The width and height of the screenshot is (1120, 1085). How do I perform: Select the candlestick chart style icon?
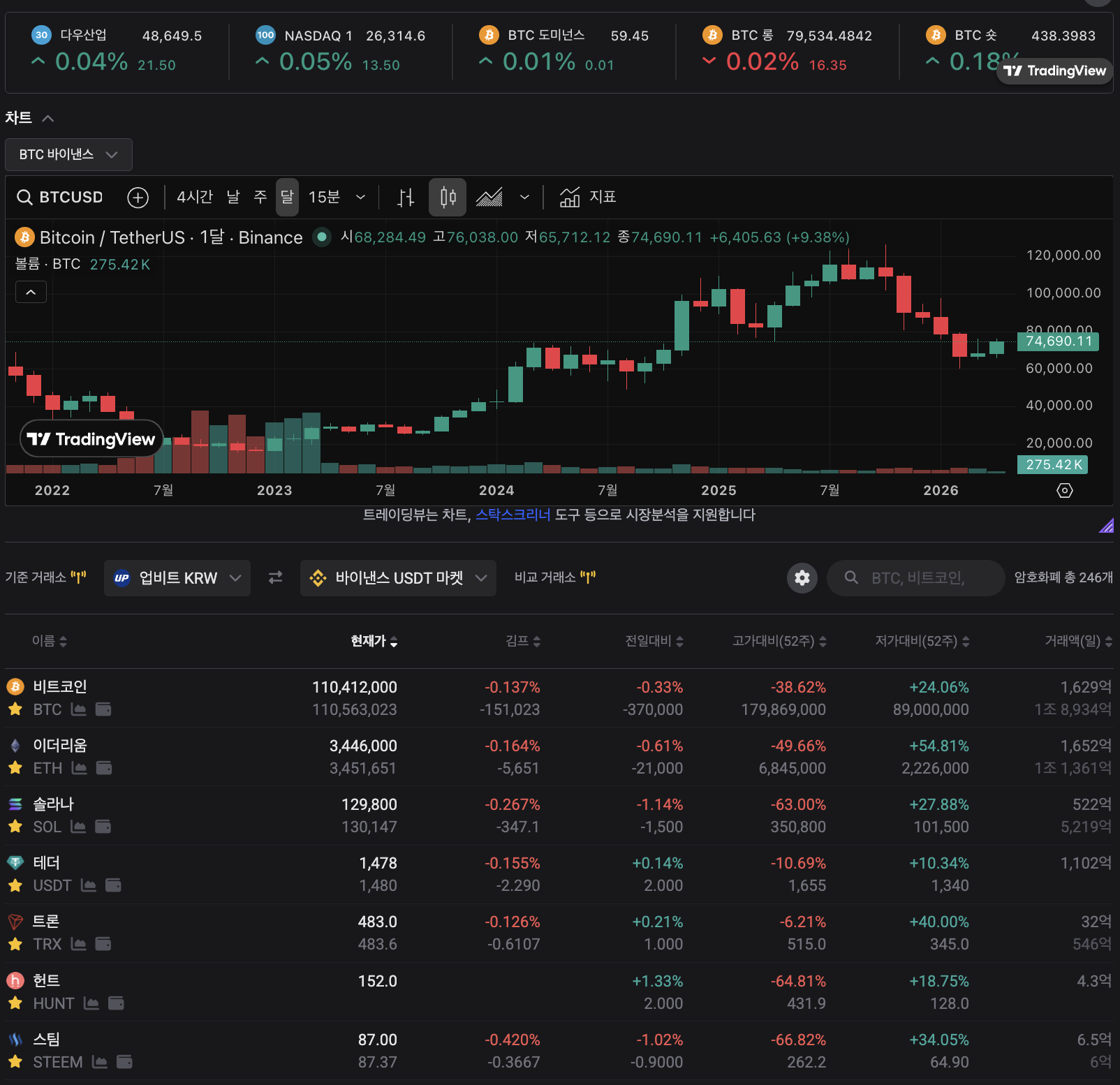pos(448,198)
